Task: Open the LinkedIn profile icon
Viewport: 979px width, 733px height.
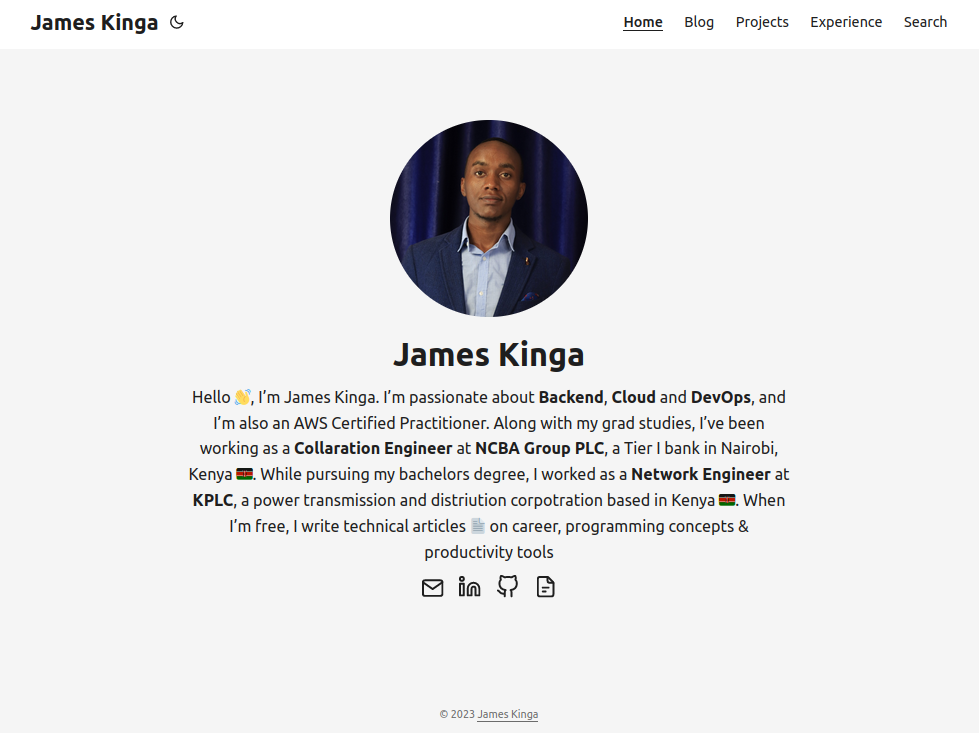Action: [x=470, y=588]
